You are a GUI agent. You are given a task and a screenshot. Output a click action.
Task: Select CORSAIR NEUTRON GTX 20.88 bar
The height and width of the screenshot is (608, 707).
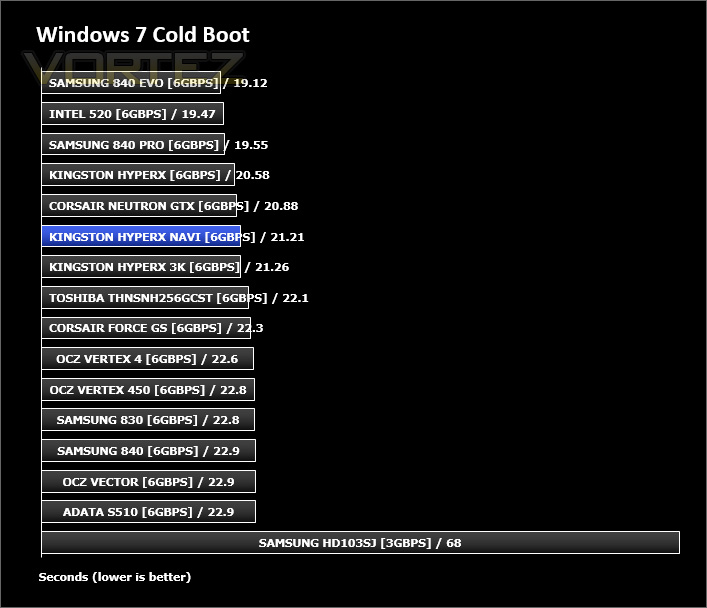(x=139, y=206)
